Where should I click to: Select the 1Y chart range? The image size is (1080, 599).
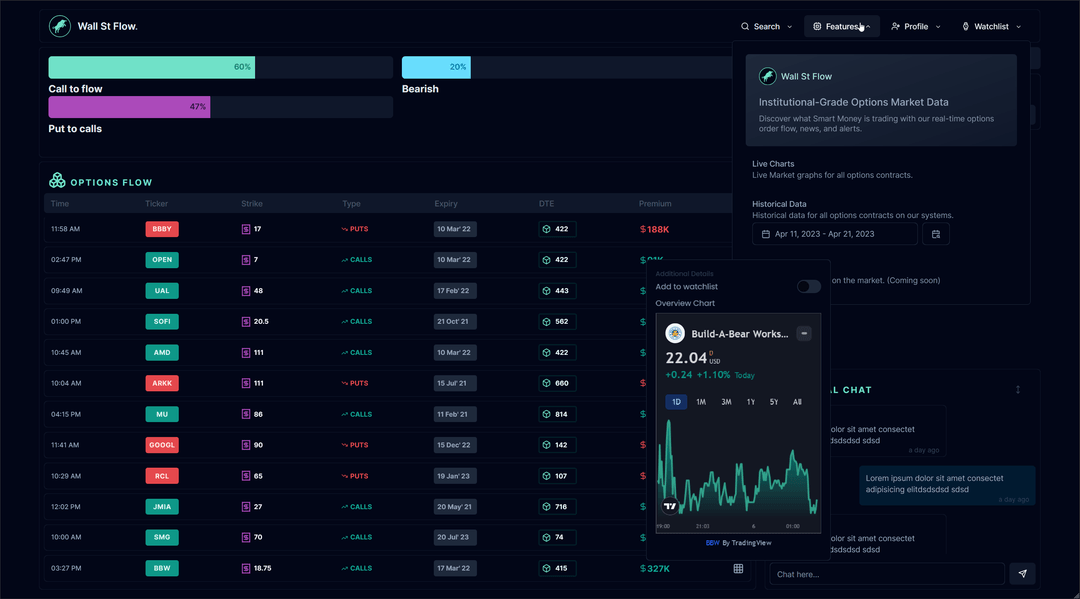point(751,402)
